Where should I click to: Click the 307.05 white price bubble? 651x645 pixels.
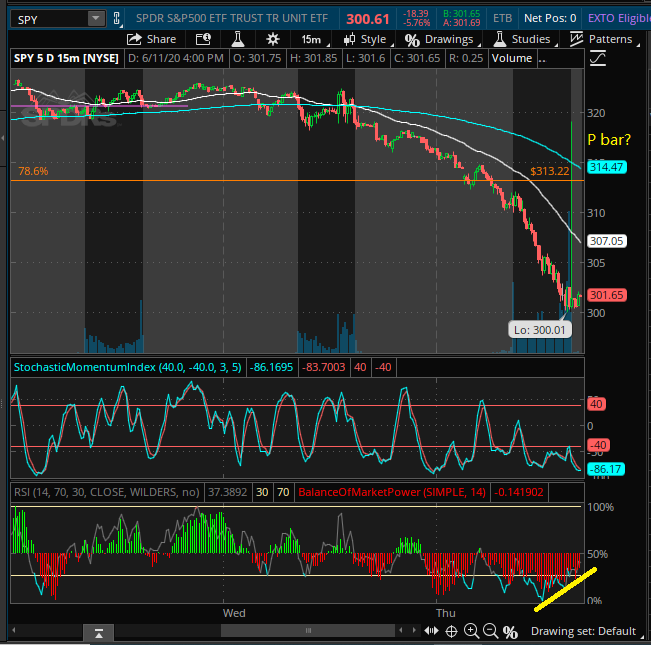(x=607, y=241)
